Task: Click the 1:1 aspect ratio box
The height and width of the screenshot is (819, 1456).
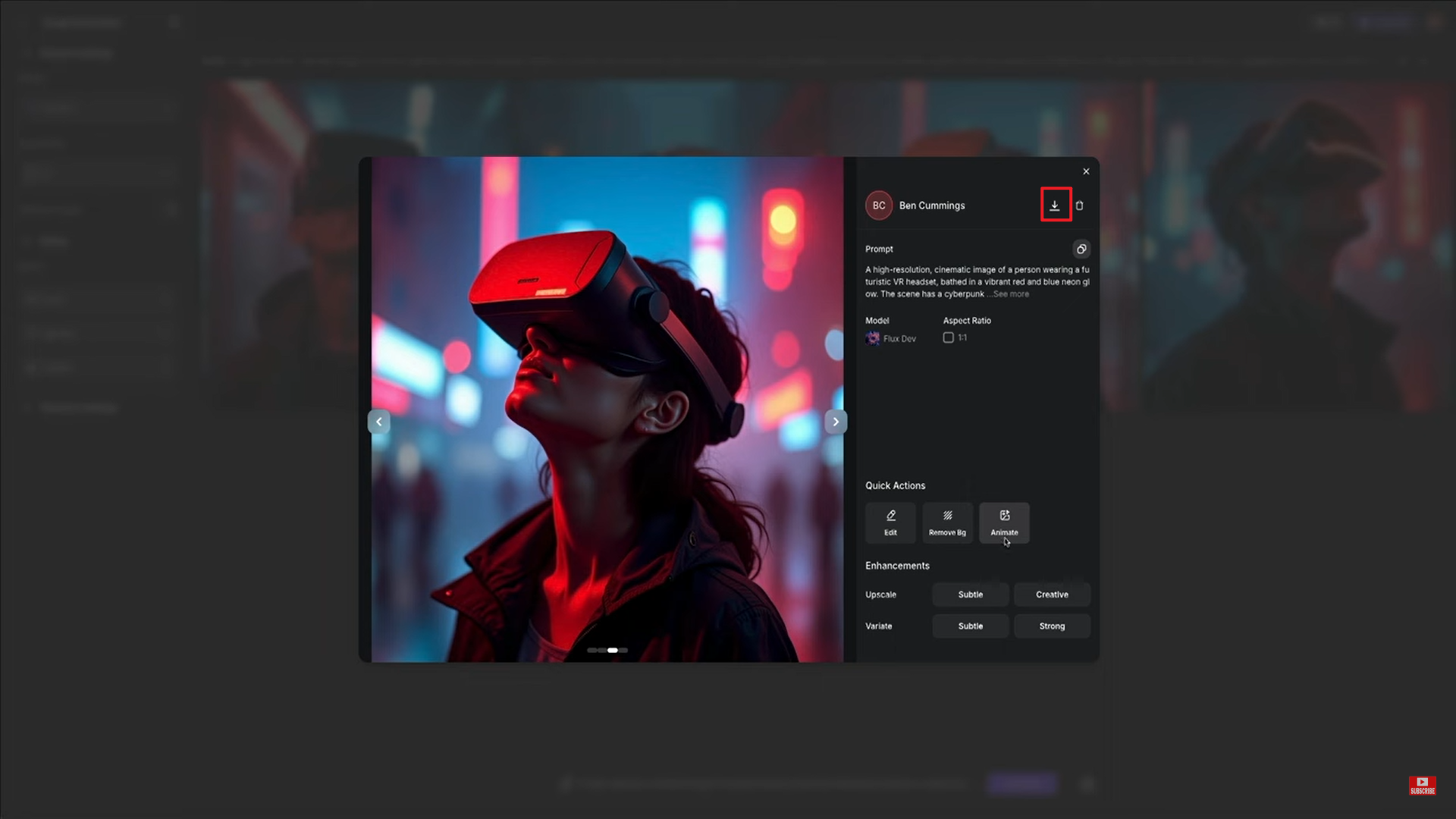Action: click(x=948, y=337)
